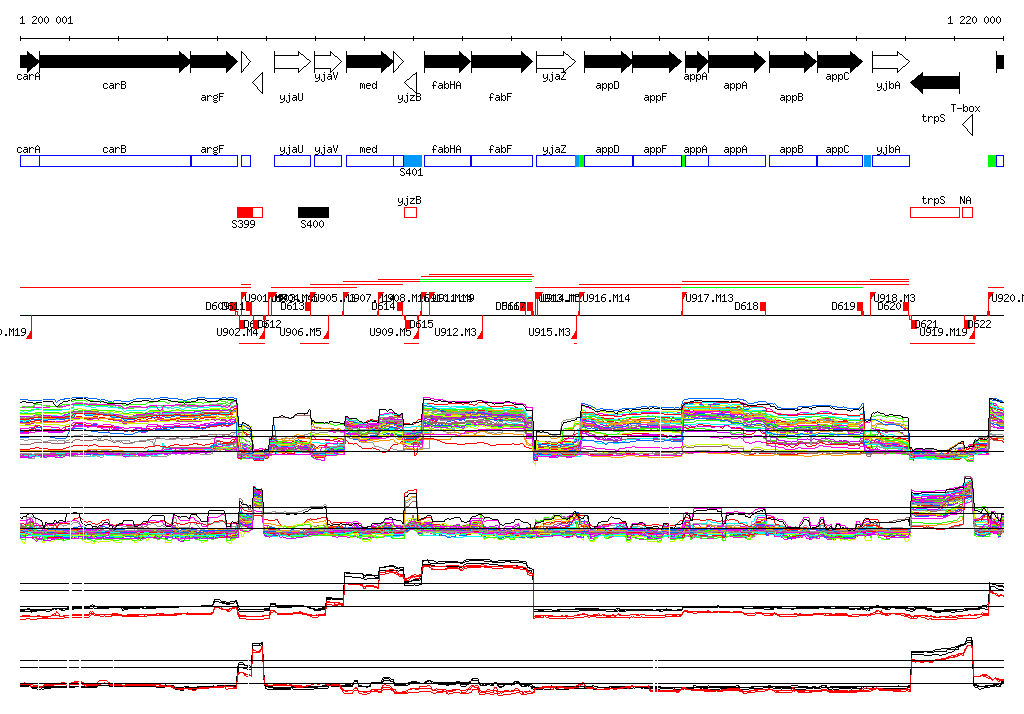Click the blue-outlined med annotation box

tap(370, 161)
